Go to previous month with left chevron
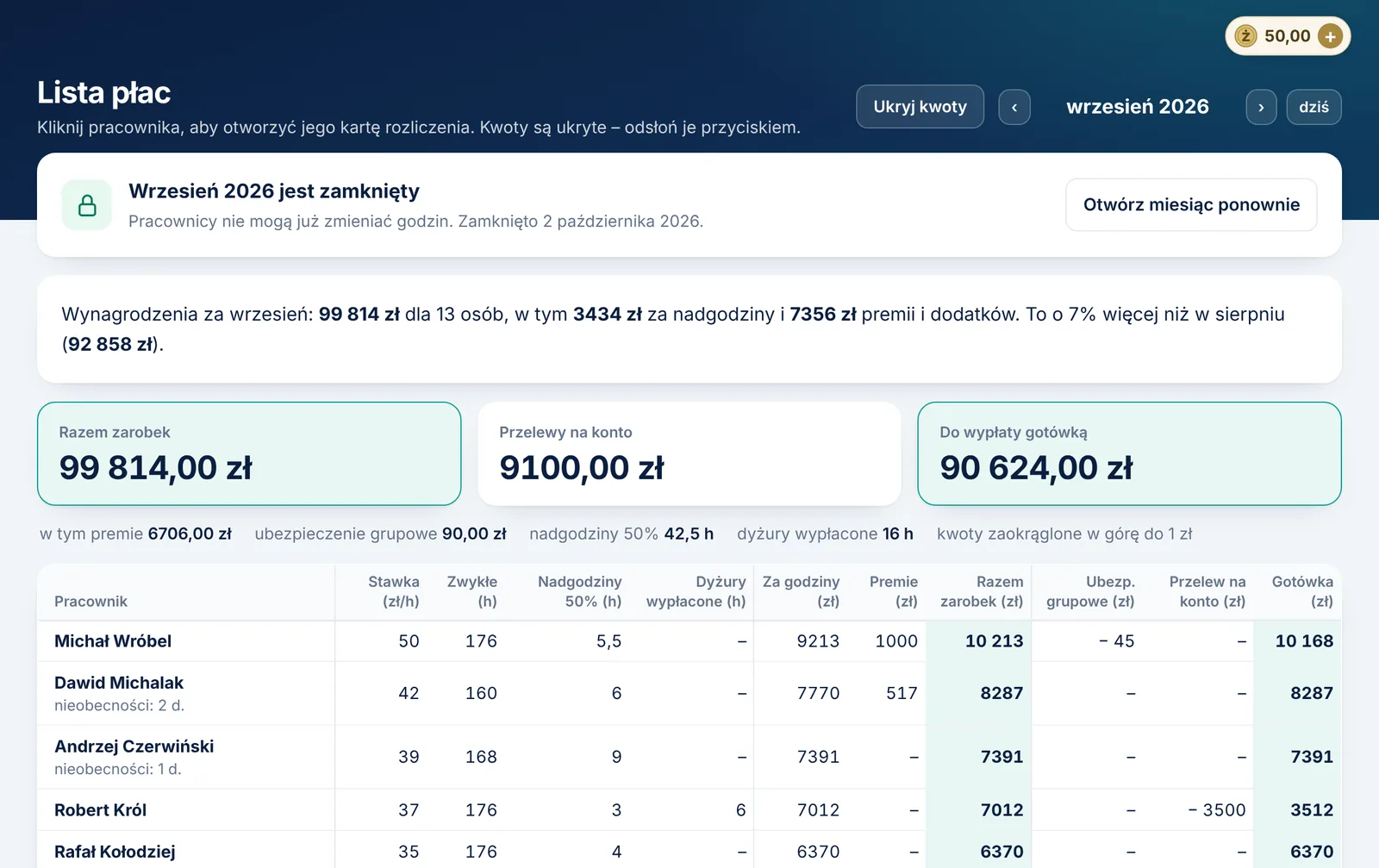Viewport: 1379px width, 868px height. [x=1014, y=108]
